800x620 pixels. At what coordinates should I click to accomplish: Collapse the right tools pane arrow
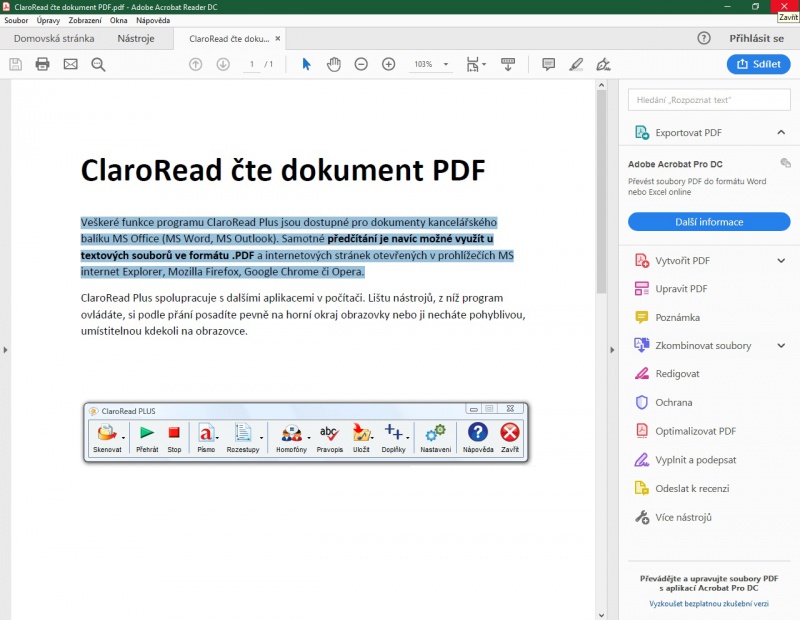click(x=612, y=350)
